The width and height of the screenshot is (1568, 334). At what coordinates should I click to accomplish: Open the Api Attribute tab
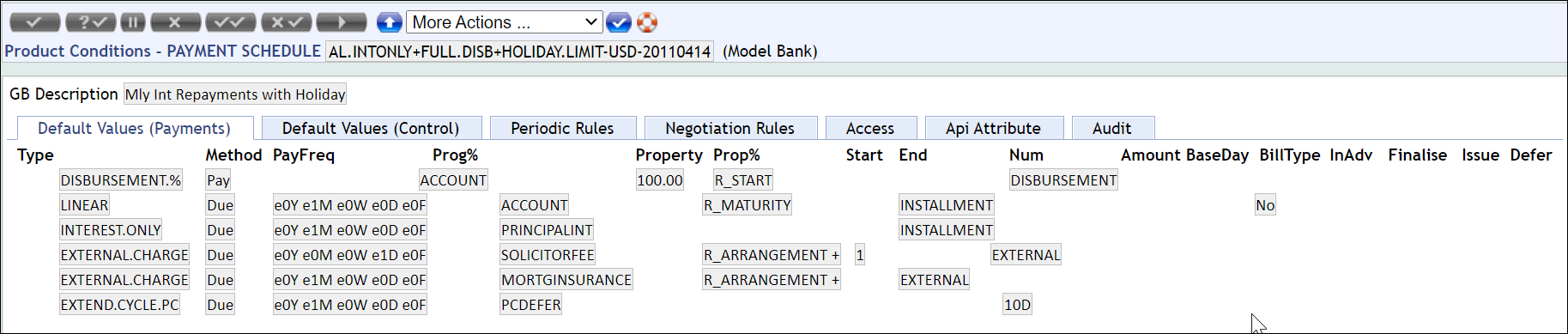click(994, 128)
